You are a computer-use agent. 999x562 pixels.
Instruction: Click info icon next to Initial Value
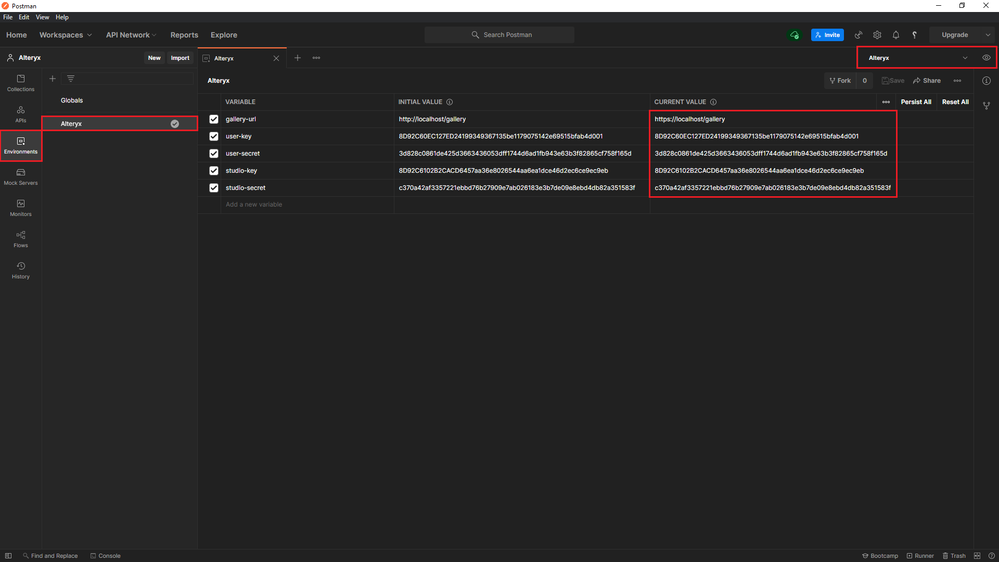pyautogui.click(x=449, y=102)
